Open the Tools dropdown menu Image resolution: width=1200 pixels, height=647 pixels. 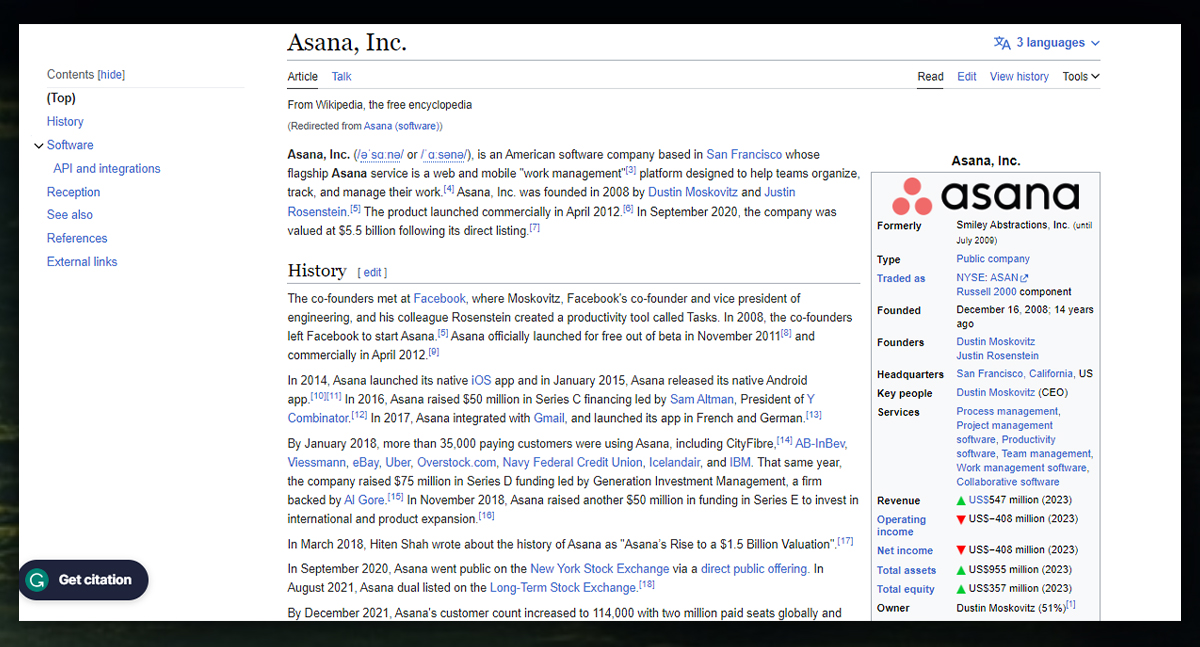pos(1081,76)
